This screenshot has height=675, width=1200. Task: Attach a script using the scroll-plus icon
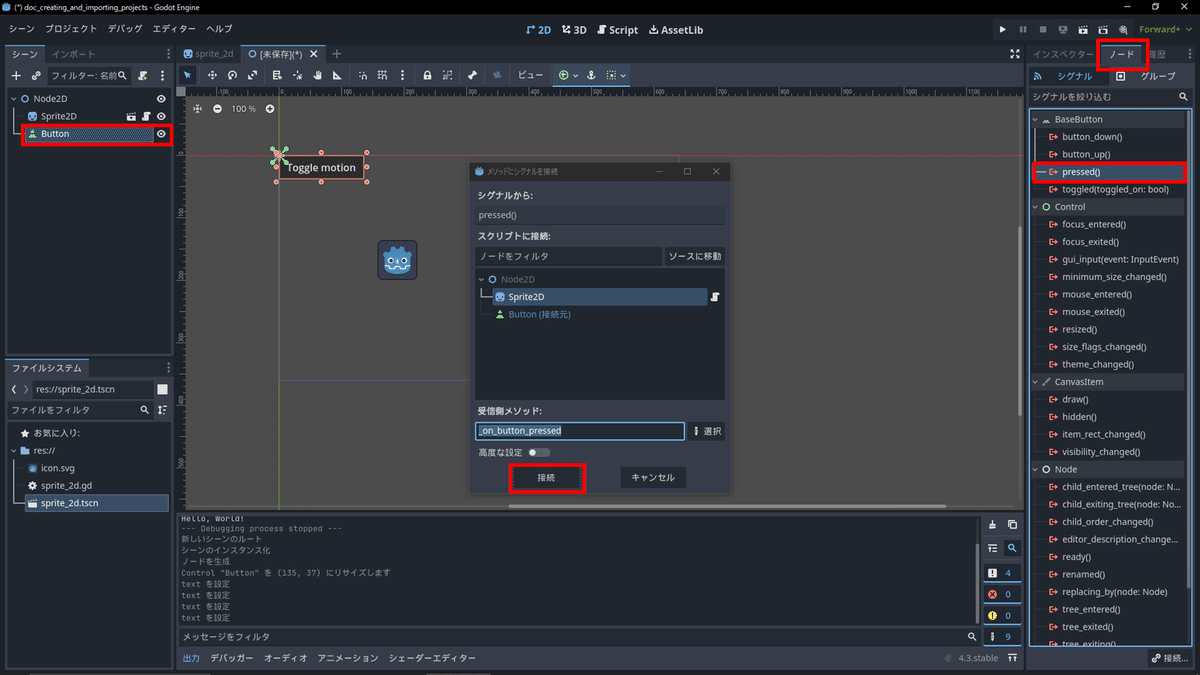tap(143, 75)
